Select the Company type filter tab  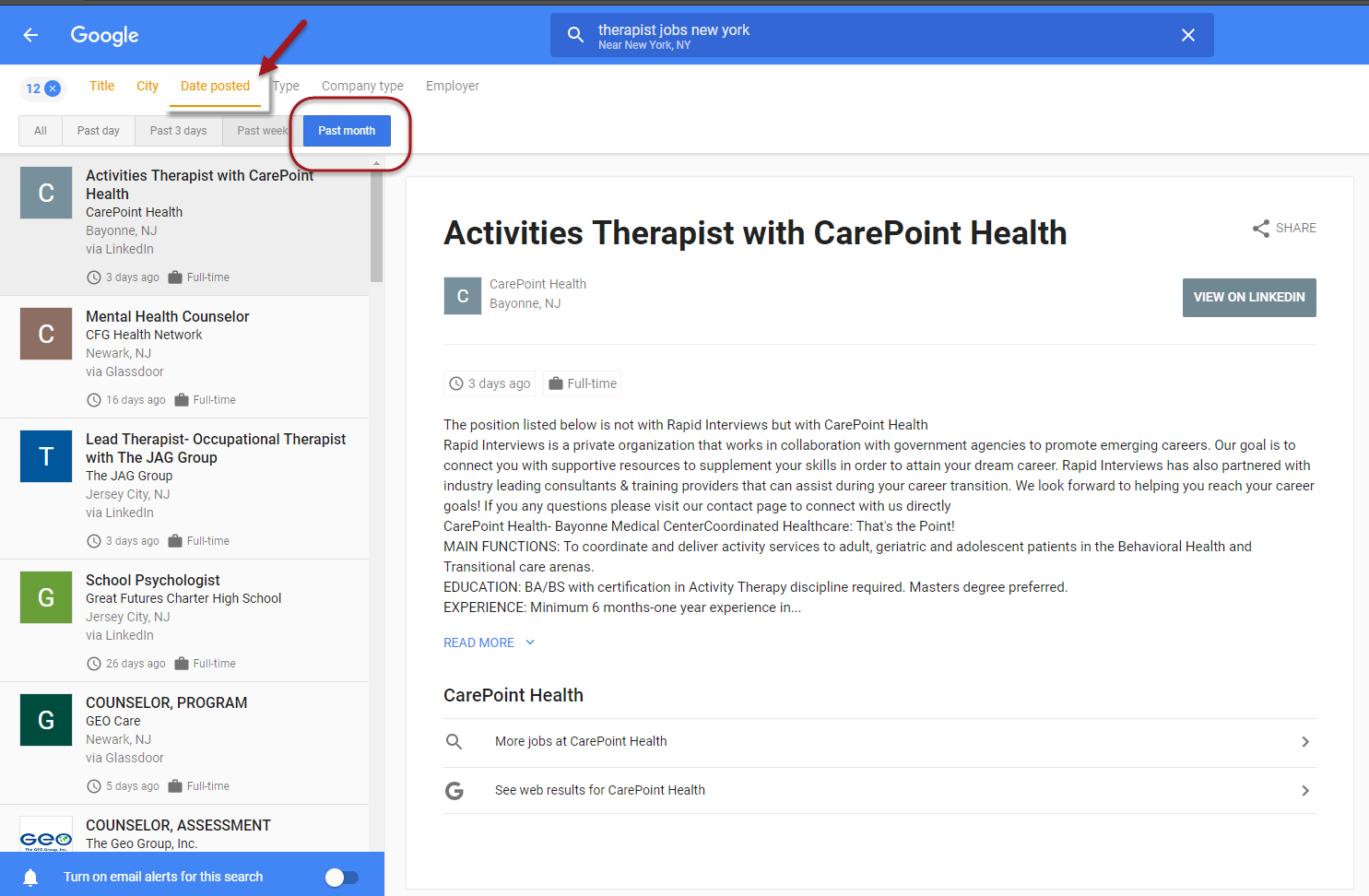[x=362, y=86]
